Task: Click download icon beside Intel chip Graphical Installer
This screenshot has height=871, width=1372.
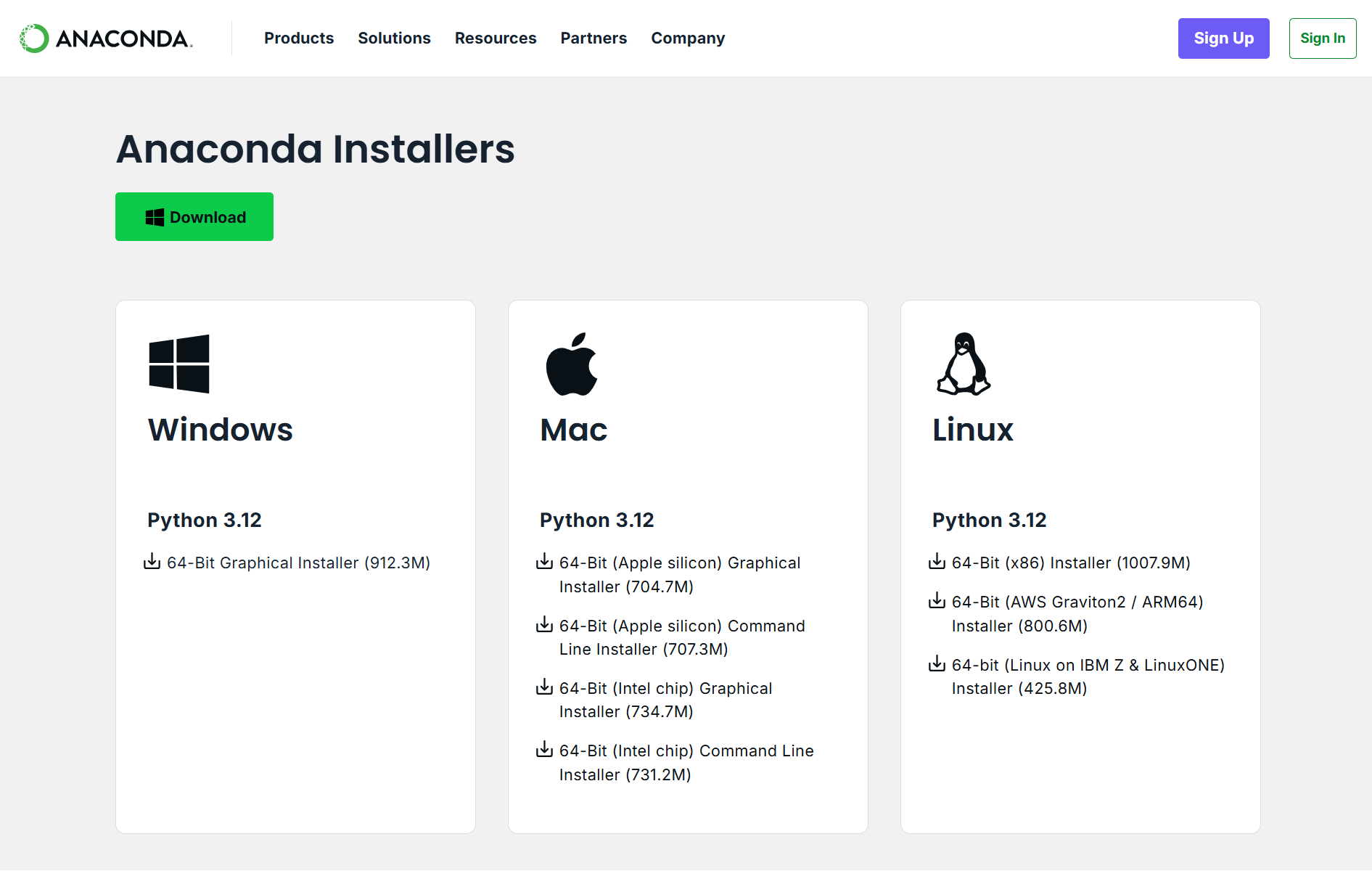Action: tap(544, 687)
